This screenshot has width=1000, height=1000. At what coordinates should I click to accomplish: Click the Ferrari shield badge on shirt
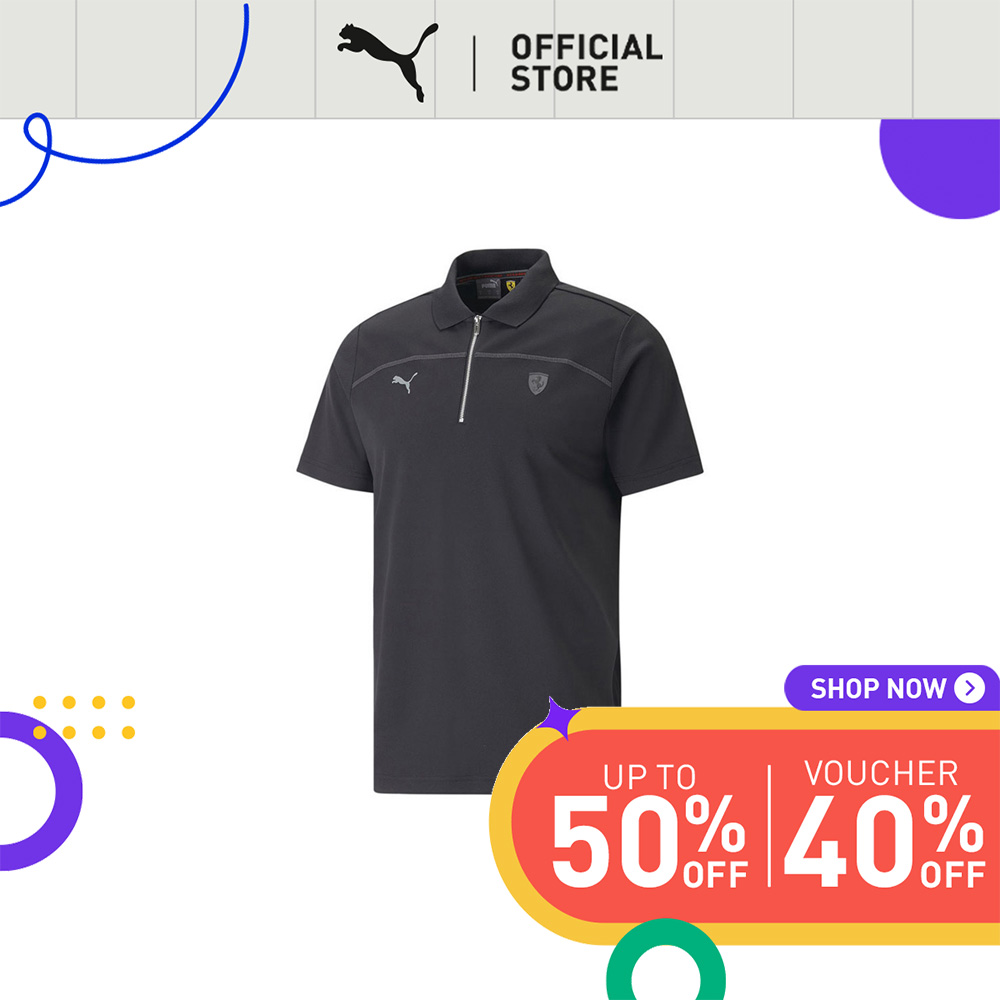click(x=538, y=383)
